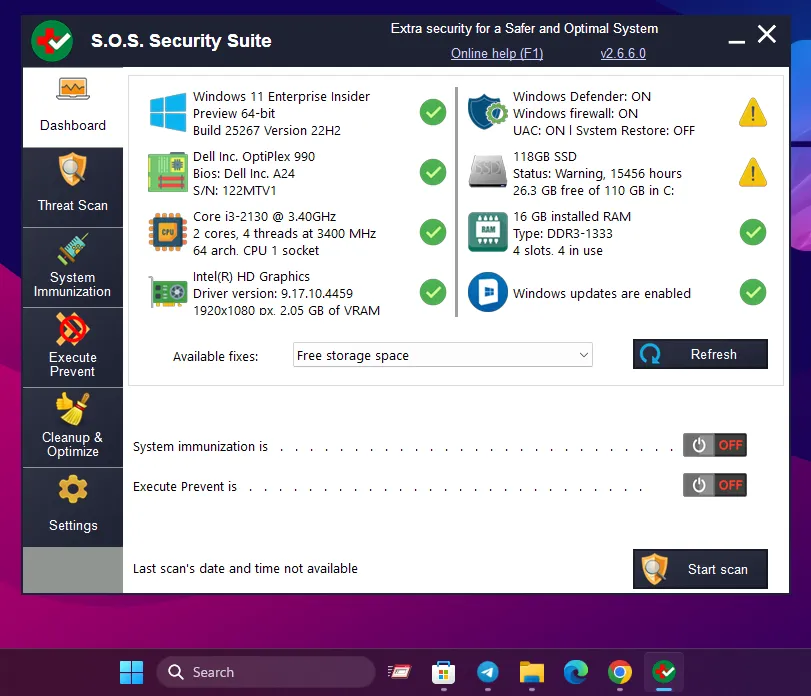Click 'Type: DDR3-1333' text
Image resolution: width=811 pixels, height=696 pixels.
pyautogui.click(x=563, y=233)
